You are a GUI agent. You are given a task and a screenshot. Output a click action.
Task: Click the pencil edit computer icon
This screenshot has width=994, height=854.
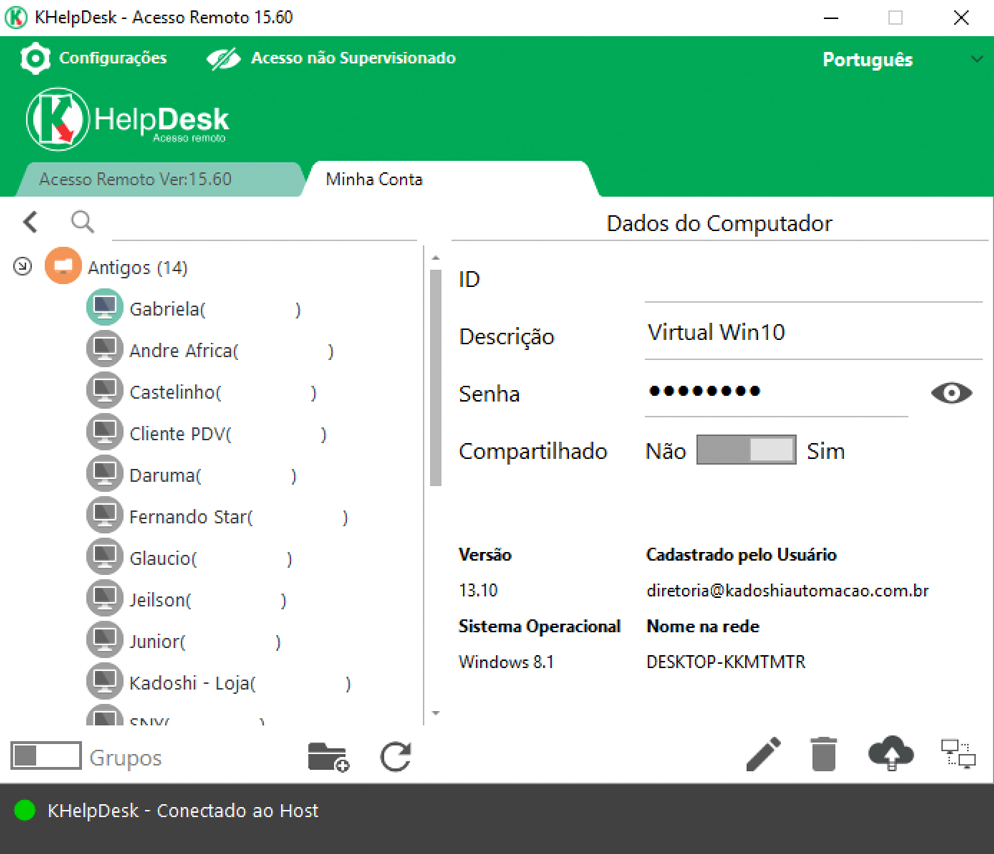coord(764,755)
